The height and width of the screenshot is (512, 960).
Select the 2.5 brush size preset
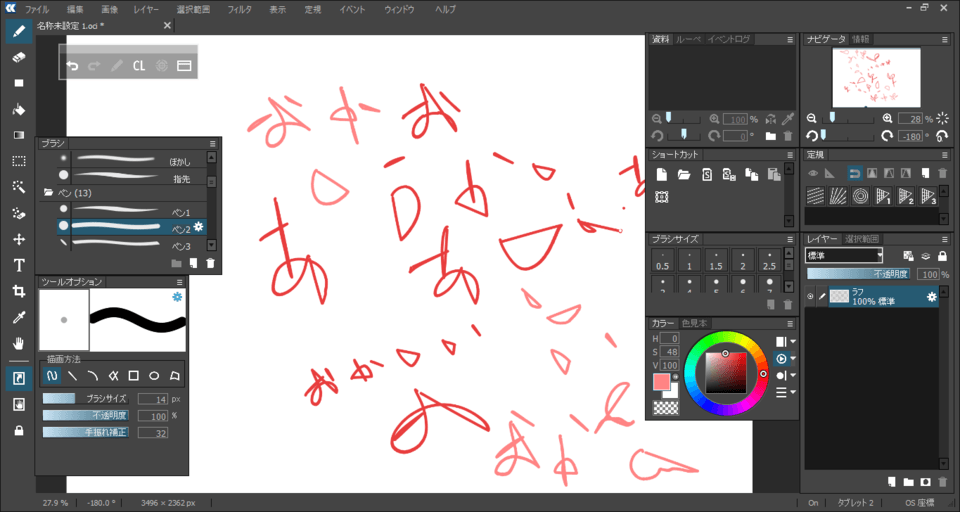tap(768, 266)
